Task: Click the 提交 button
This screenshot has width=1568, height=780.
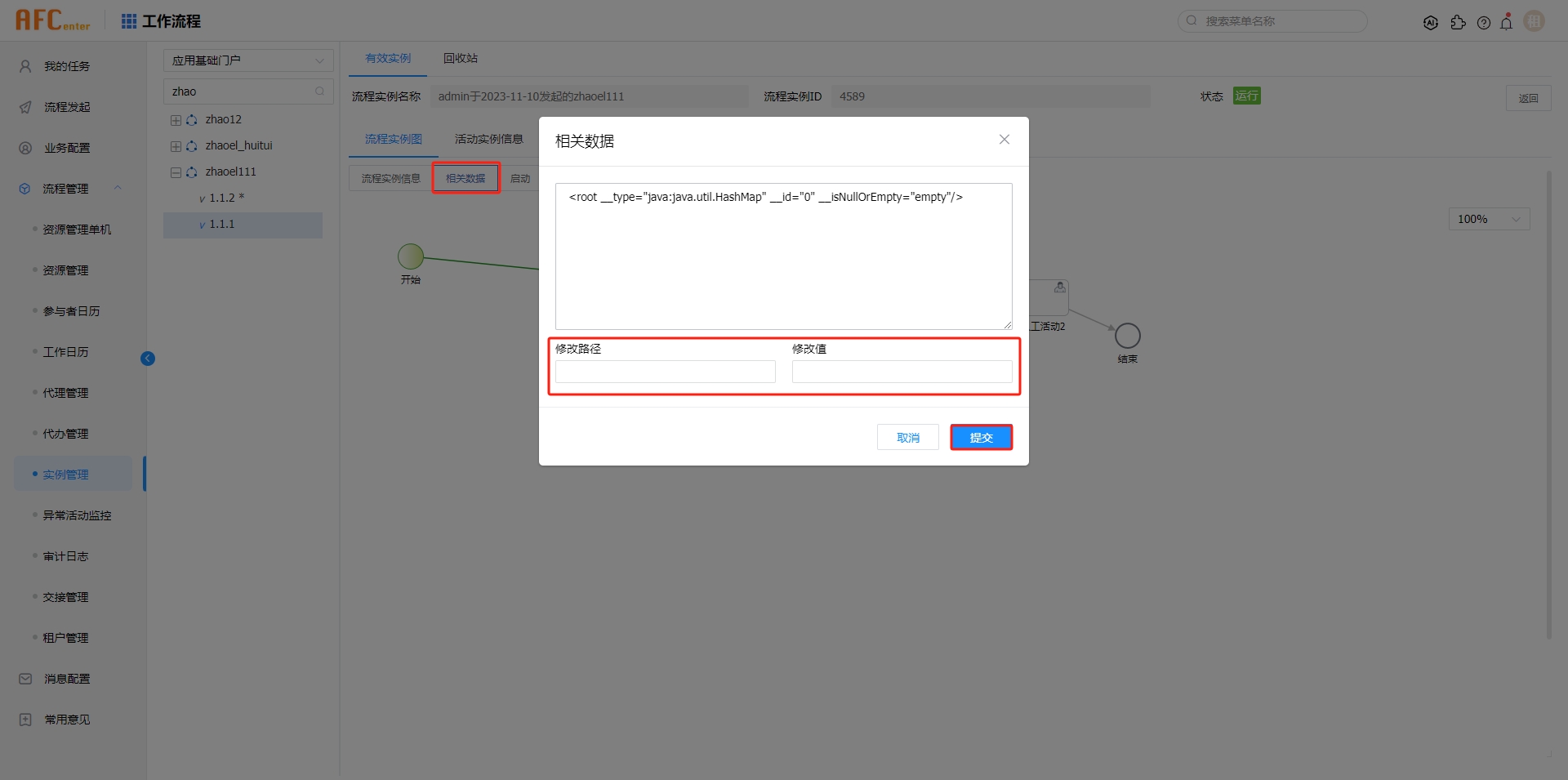Action: (x=981, y=438)
